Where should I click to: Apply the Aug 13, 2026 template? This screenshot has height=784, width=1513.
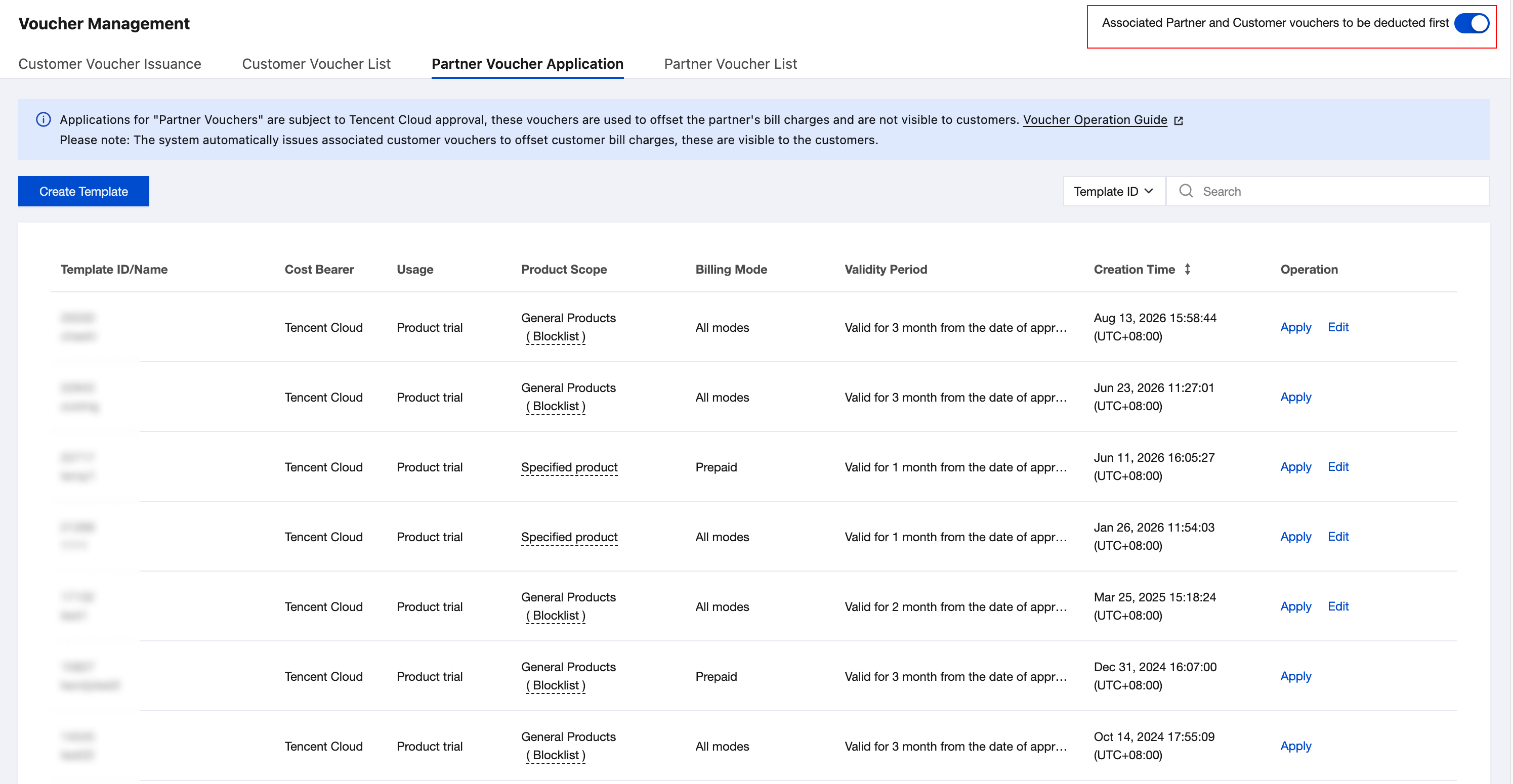pos(1296,327)
